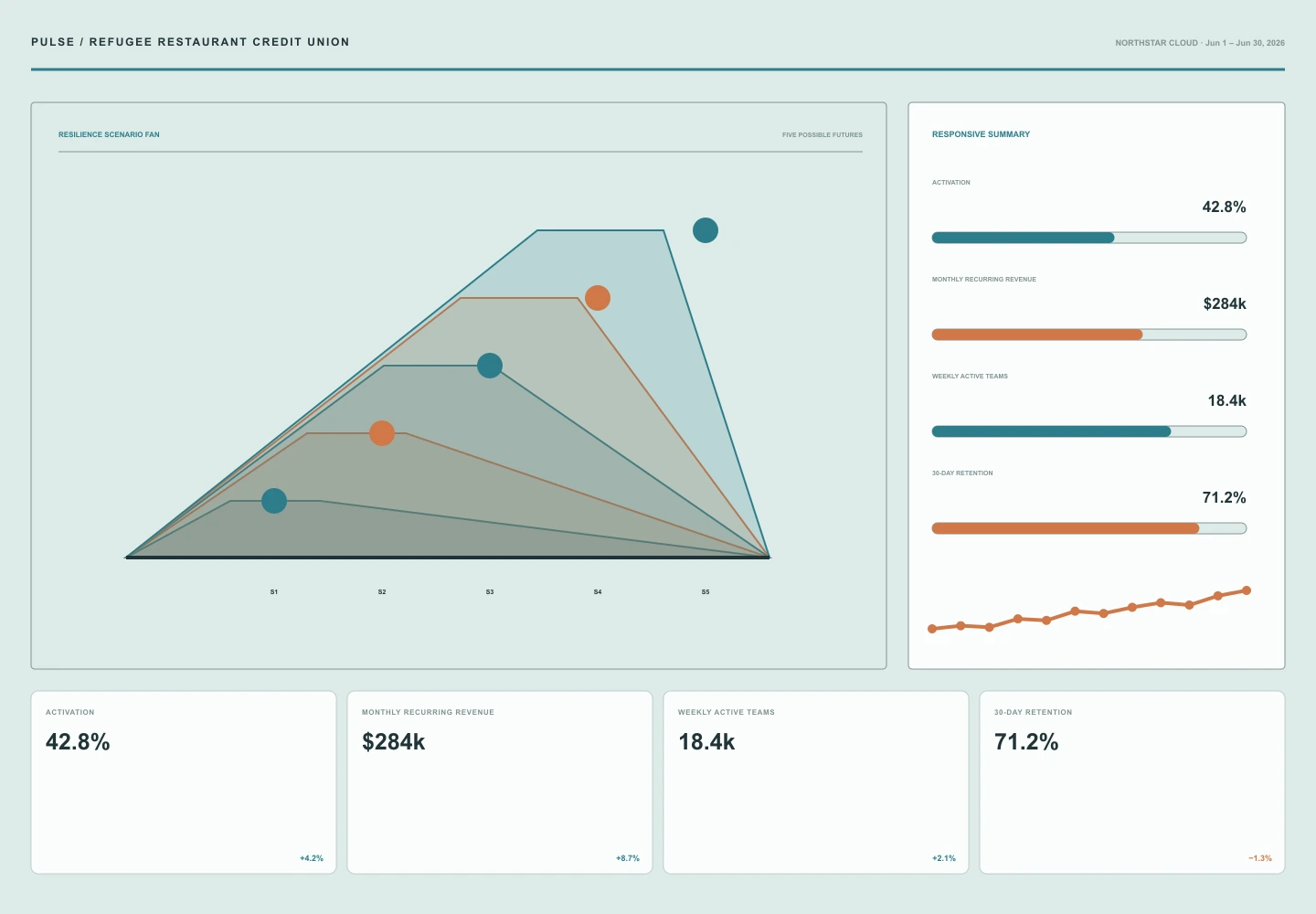Click the "30-DAY RETENTION" label in the Responsive Summary
The height and width of the screenshot is (914, 1316).
[x=962, y=473]
